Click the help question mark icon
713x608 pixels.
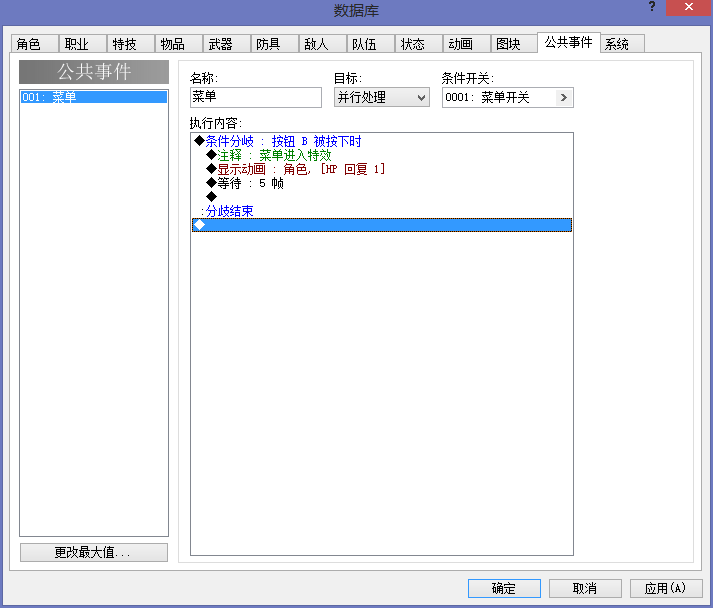tap(652, 7)
